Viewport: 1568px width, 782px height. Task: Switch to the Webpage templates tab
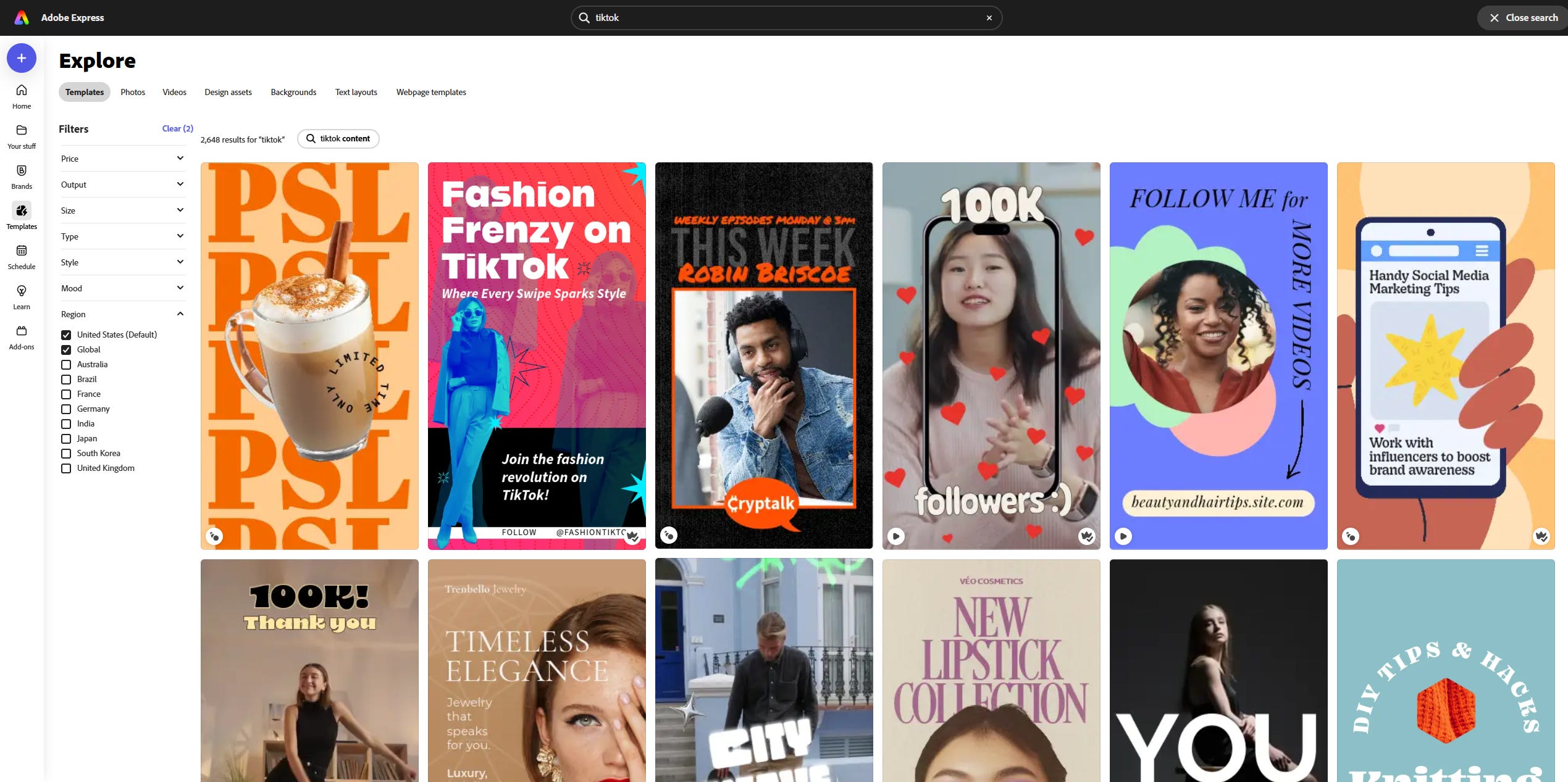pyautogui.click(x=431, y=92)
